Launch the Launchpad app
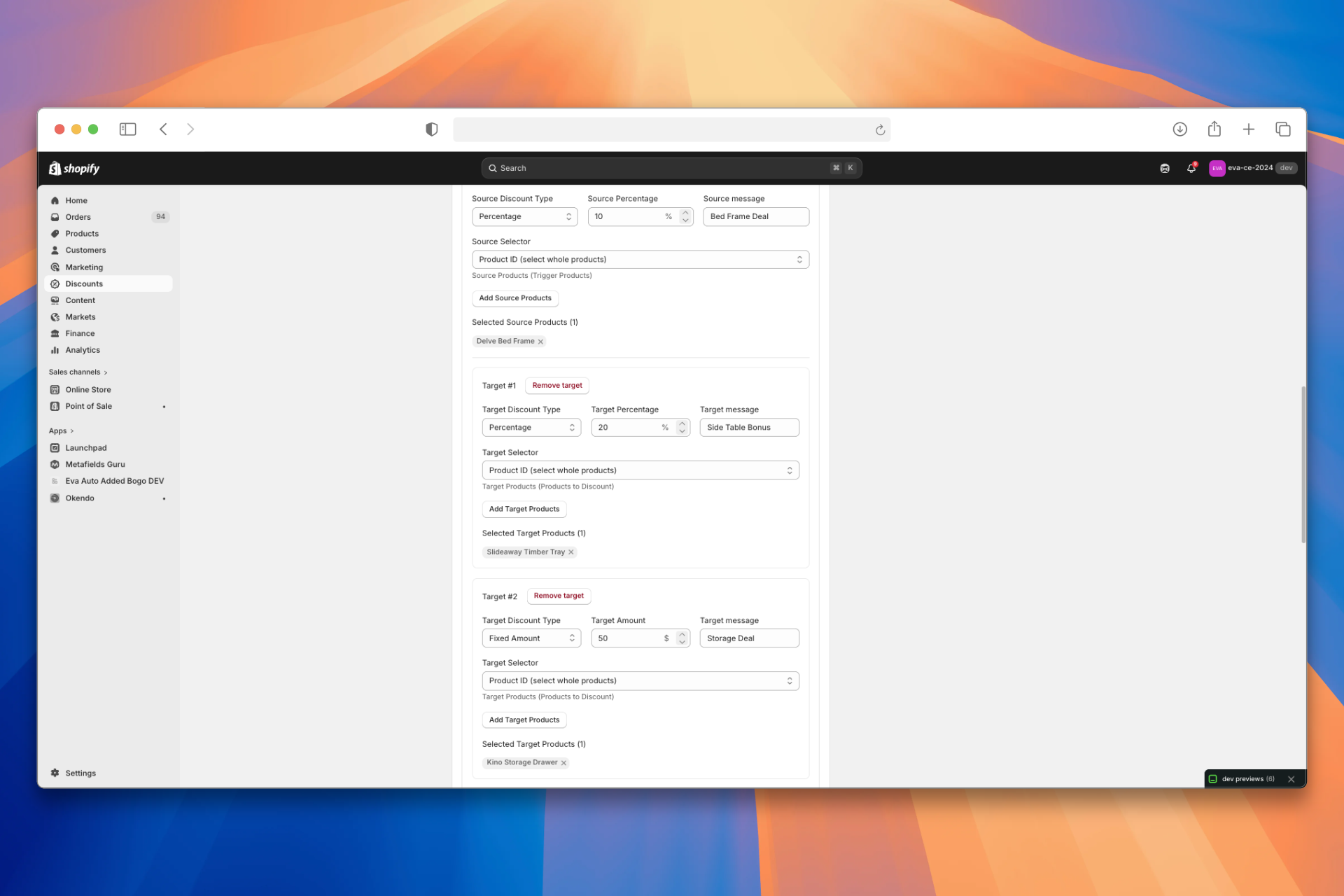This screenshot has height=896, width=1344. point(85,447)
